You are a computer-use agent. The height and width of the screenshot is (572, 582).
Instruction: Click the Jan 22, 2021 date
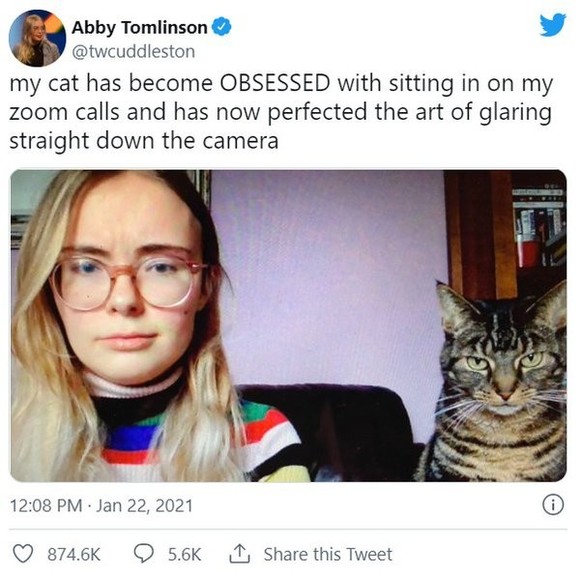point(144,506)
